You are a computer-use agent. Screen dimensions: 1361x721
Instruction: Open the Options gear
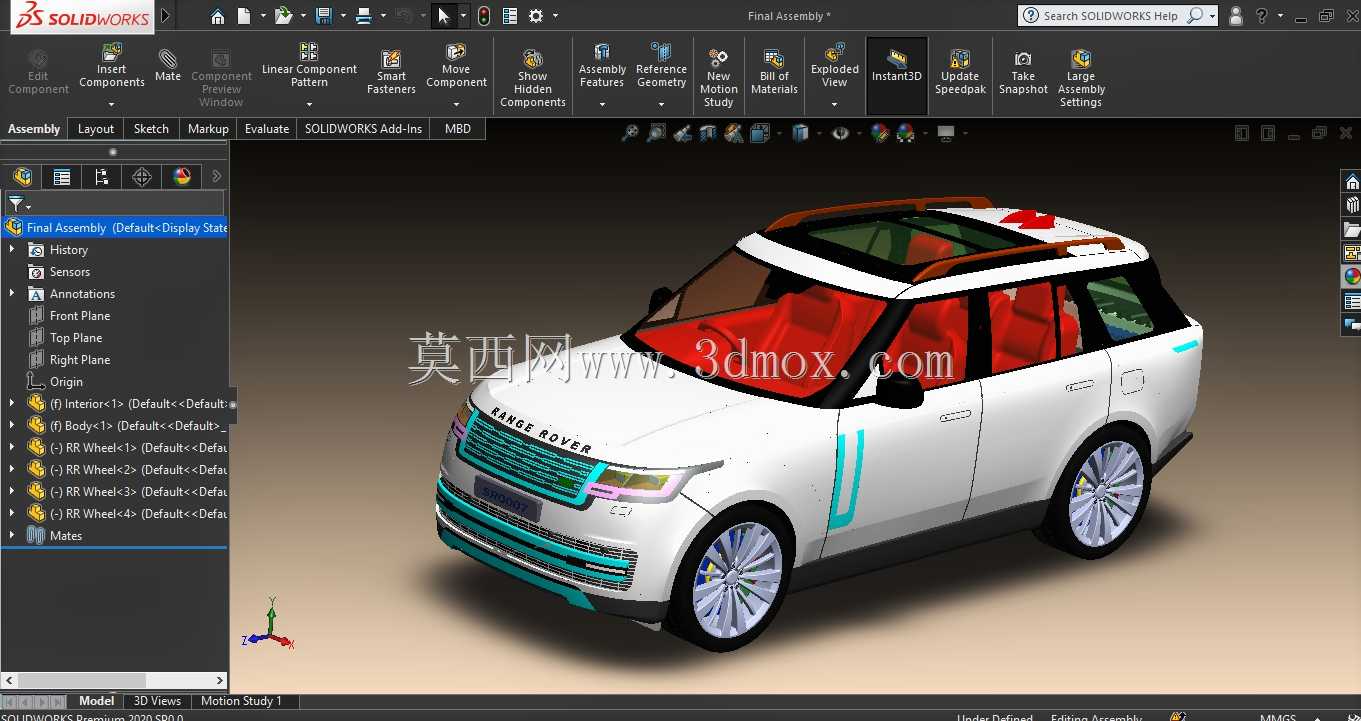click(536, 16)
